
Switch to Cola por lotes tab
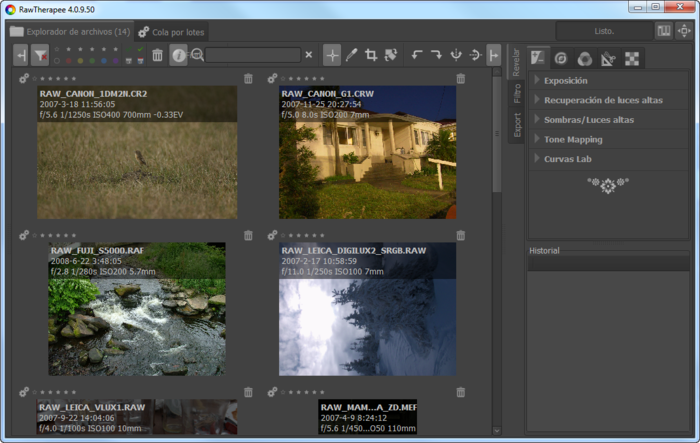click(171, 32)
